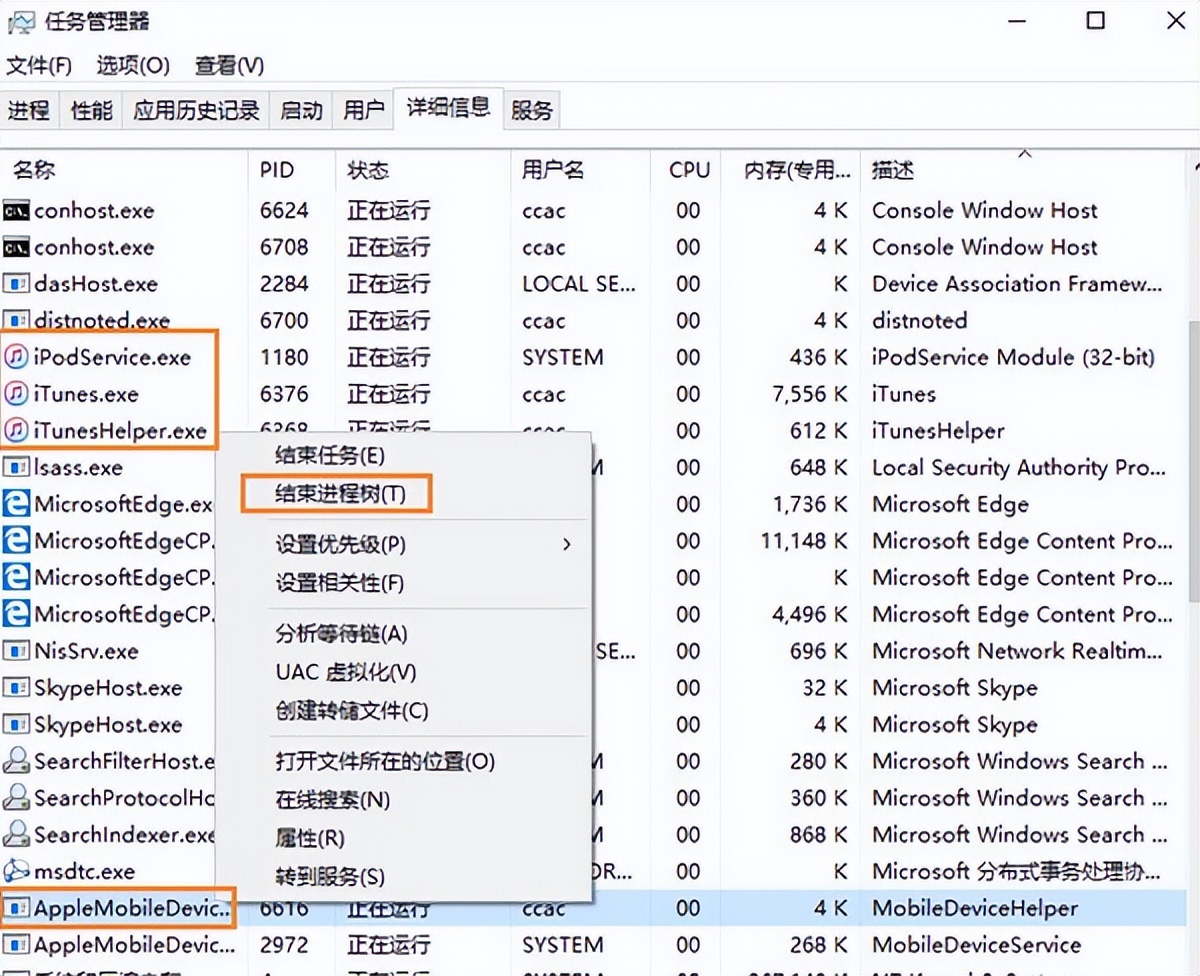This screenshot has width=1200, height=976.
Task: Click the console icon beside conhost.exe
Action: coord(15,211)
